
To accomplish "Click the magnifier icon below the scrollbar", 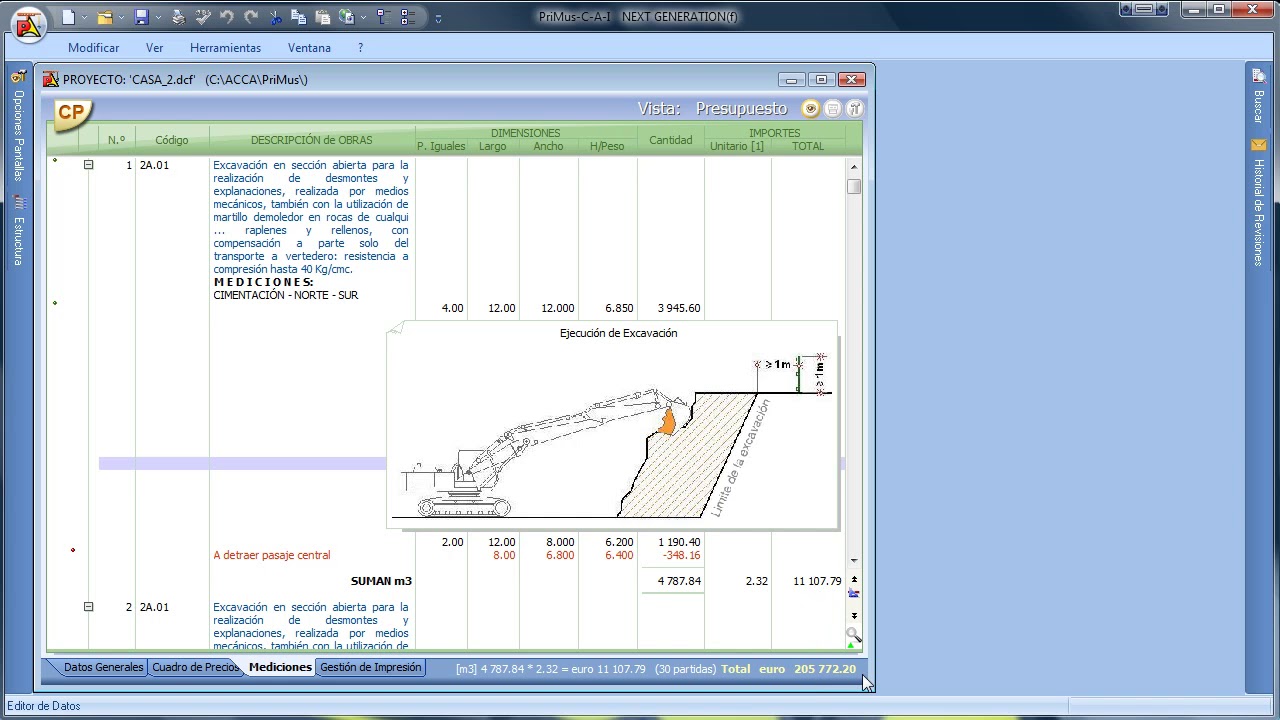I will 853,635.
